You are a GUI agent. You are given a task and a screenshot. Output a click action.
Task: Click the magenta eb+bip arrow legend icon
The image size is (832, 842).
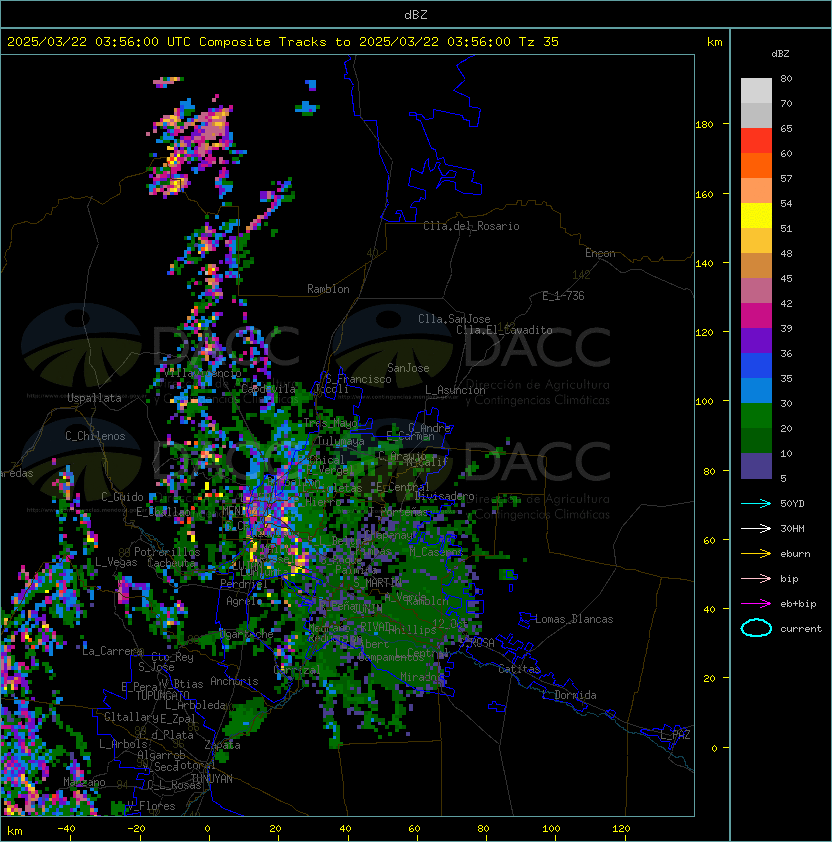click(x=756, y=604)
